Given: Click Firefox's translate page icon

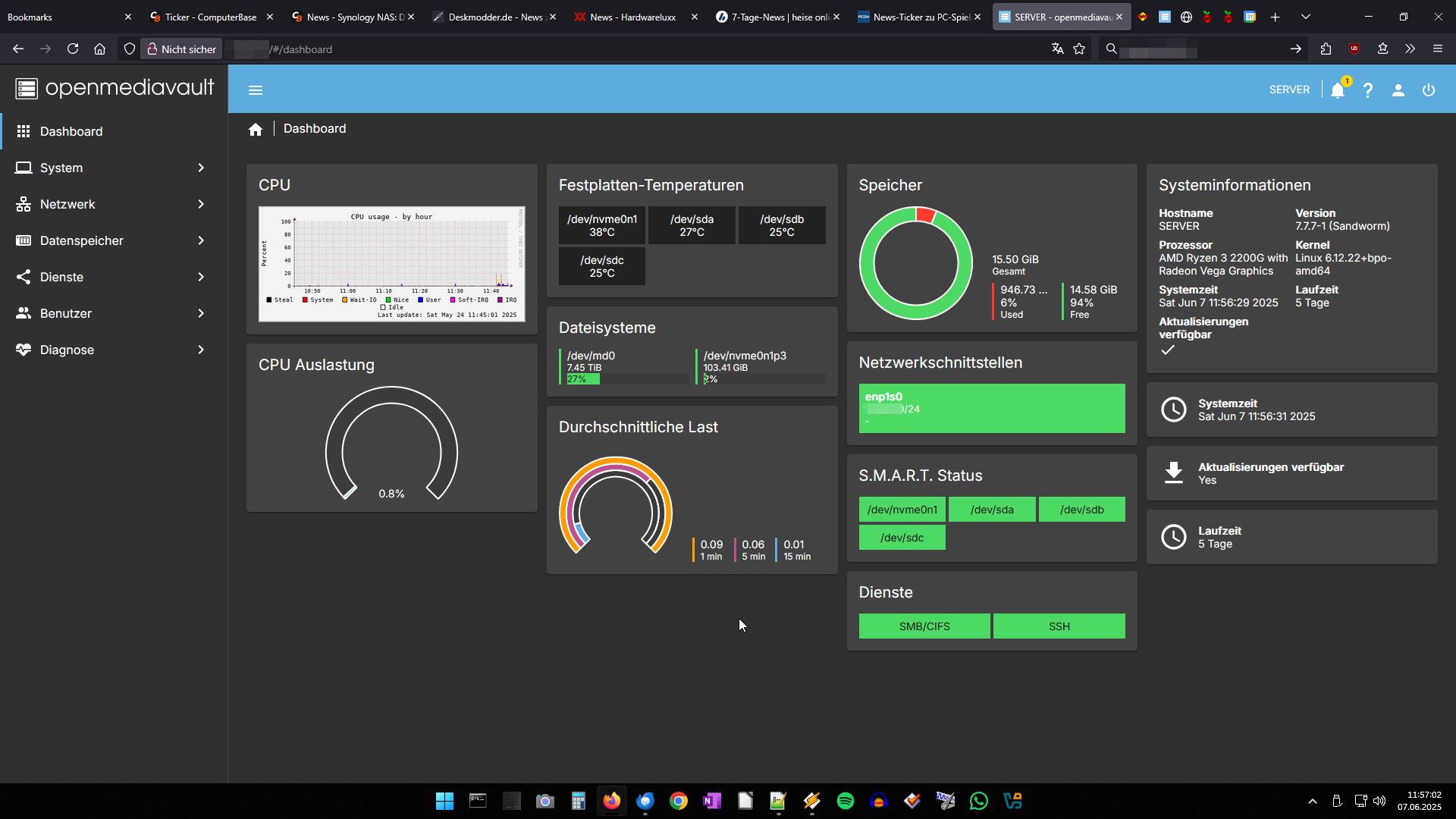Looking at the screenshot, I should coord(1057,49).
